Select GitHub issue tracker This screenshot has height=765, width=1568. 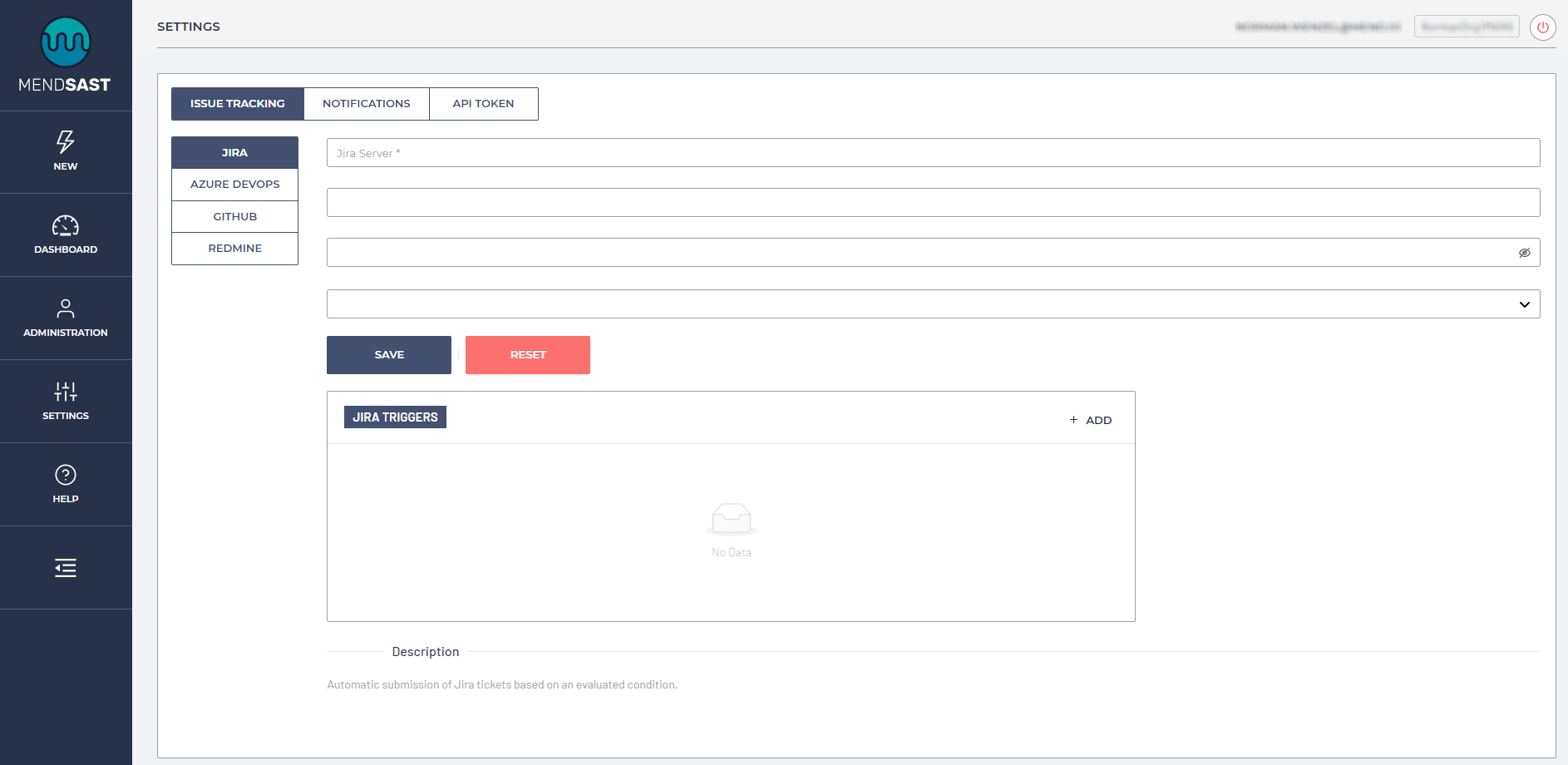pos(234,217)
